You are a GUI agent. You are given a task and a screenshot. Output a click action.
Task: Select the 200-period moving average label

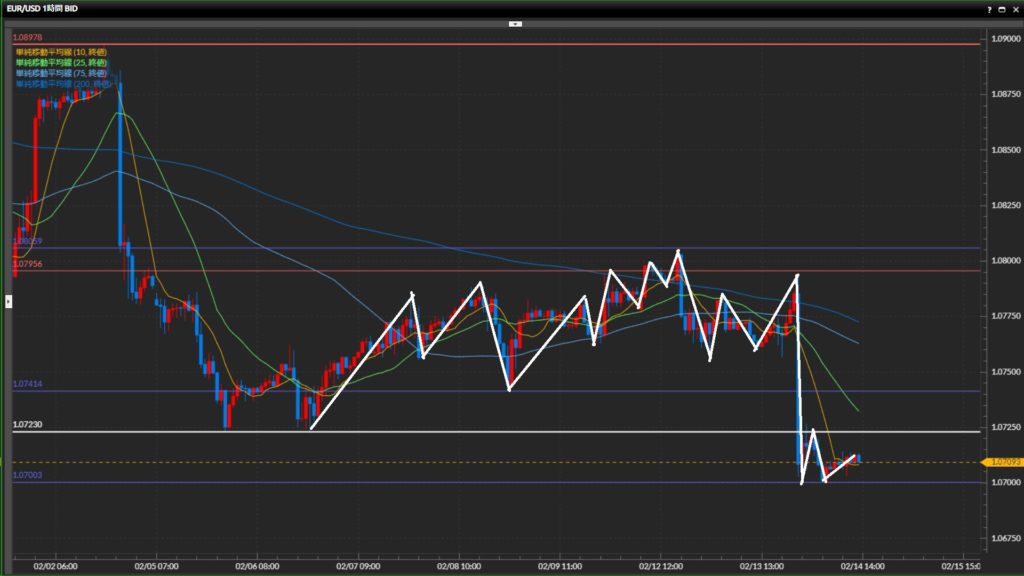point(63,84)
